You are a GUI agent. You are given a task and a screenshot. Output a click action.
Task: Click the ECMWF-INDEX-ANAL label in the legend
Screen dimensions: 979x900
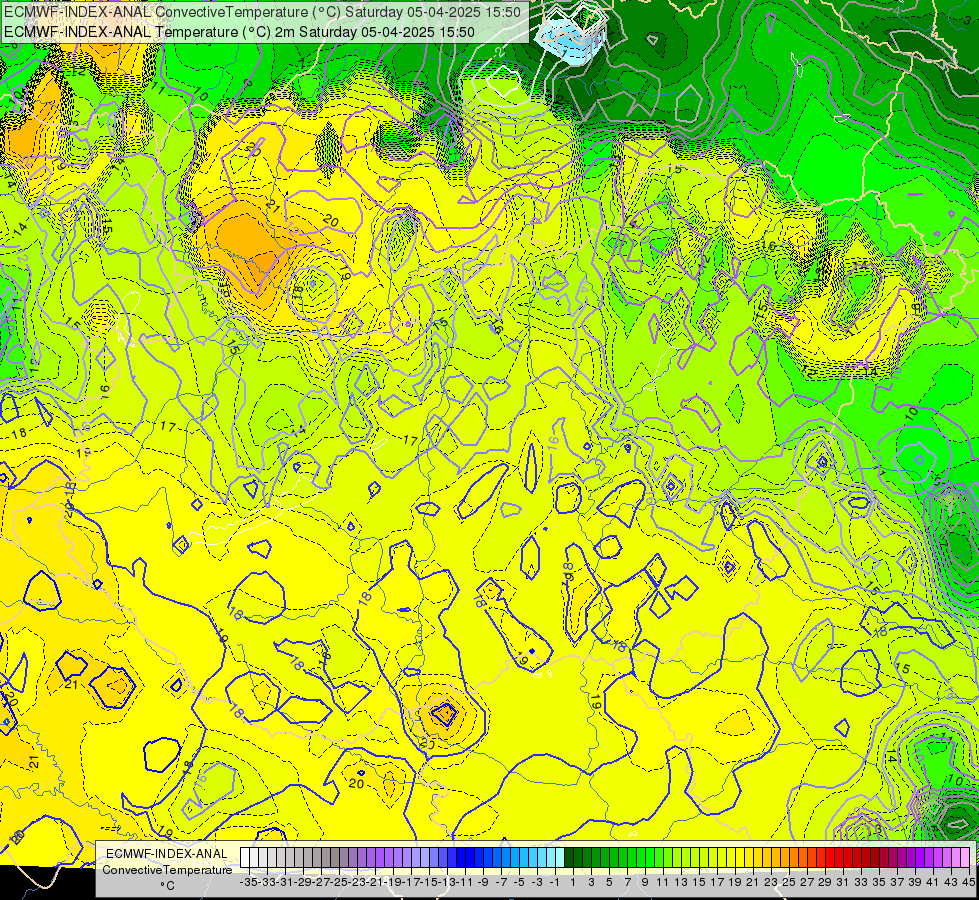(167, 854)
